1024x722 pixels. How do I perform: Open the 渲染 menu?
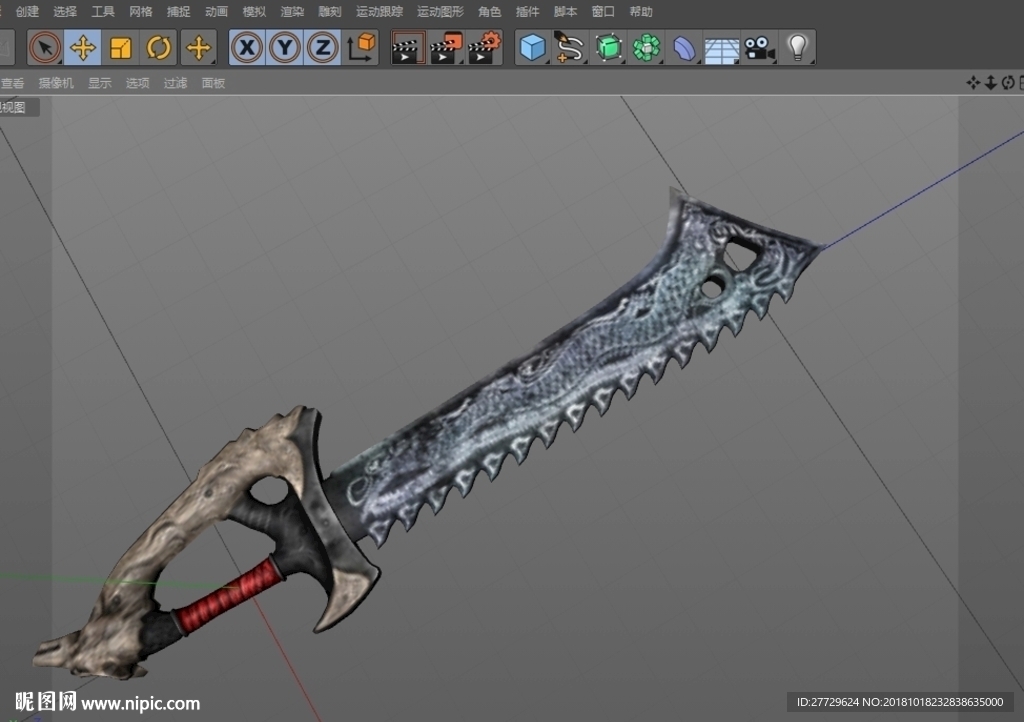point(292,12)
